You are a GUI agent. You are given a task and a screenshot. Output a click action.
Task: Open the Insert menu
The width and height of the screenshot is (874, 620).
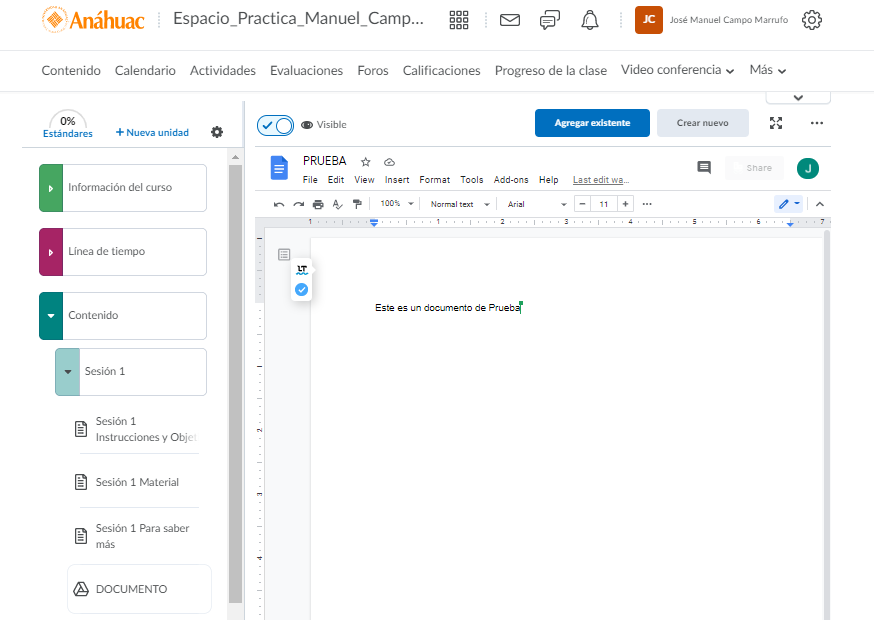[397, 180]
